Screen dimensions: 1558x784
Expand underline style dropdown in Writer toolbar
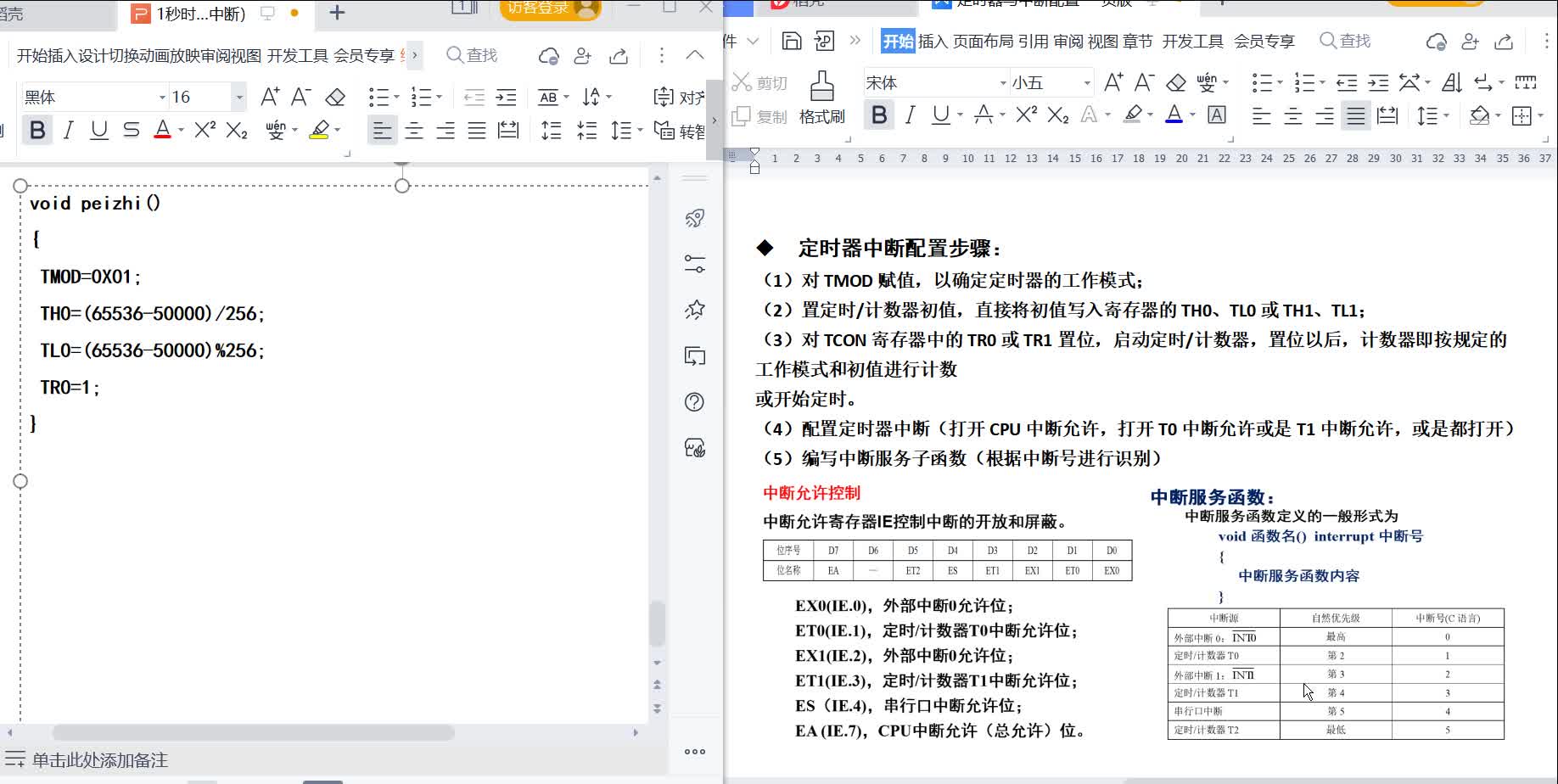[960, 115]
